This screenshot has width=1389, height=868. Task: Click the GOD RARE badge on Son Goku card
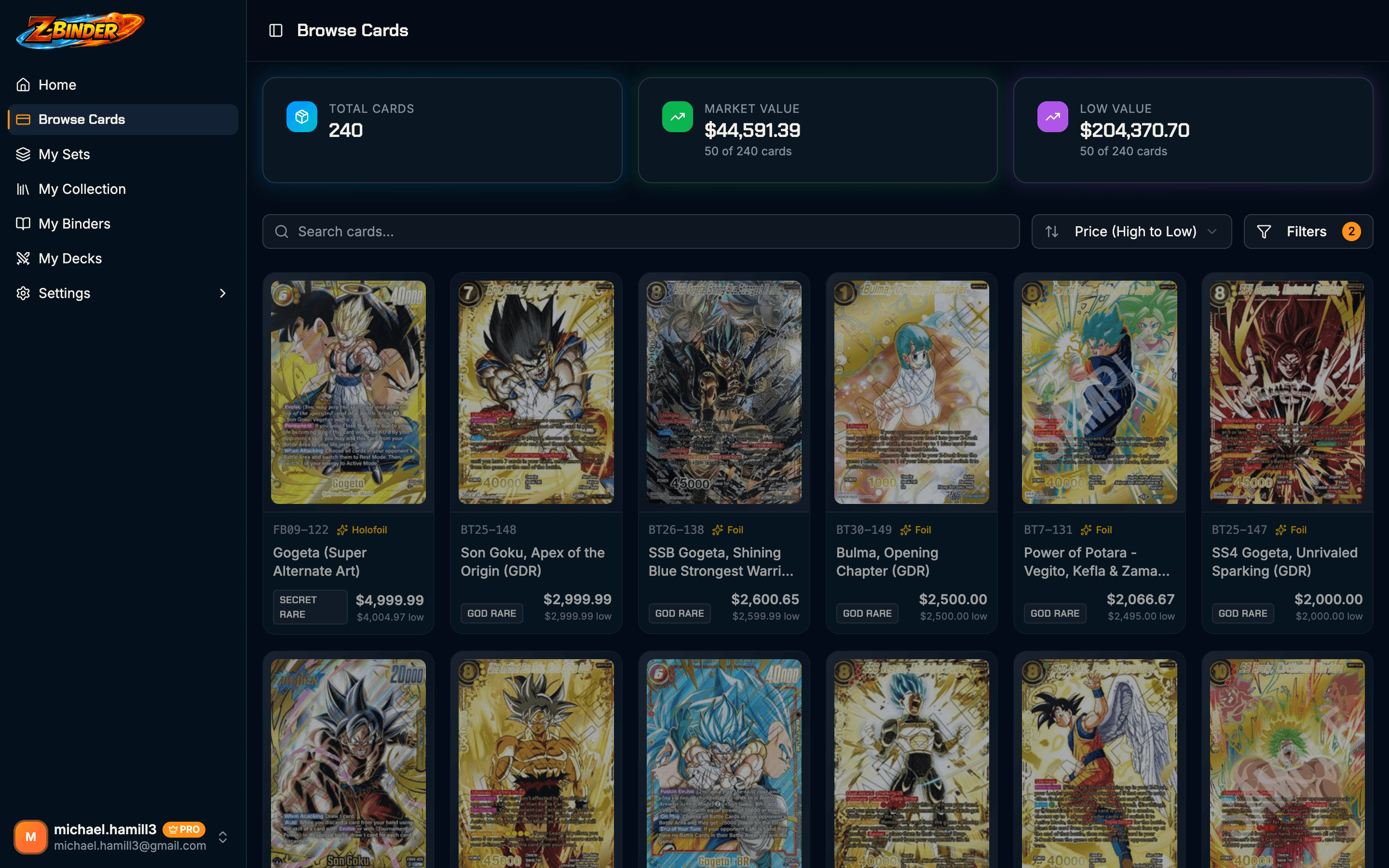tap(491, 612)
